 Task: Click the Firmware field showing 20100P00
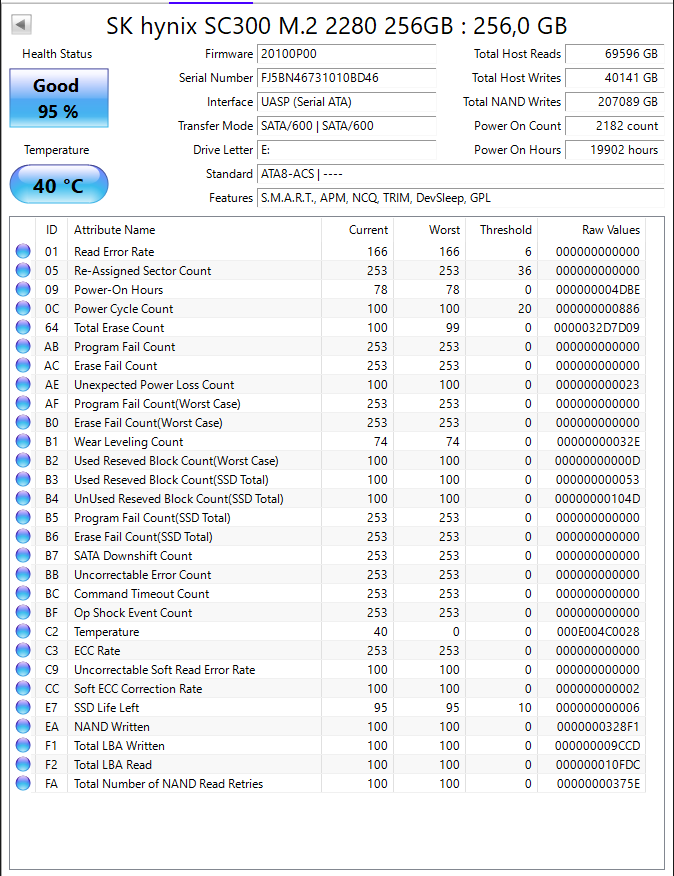347,54
